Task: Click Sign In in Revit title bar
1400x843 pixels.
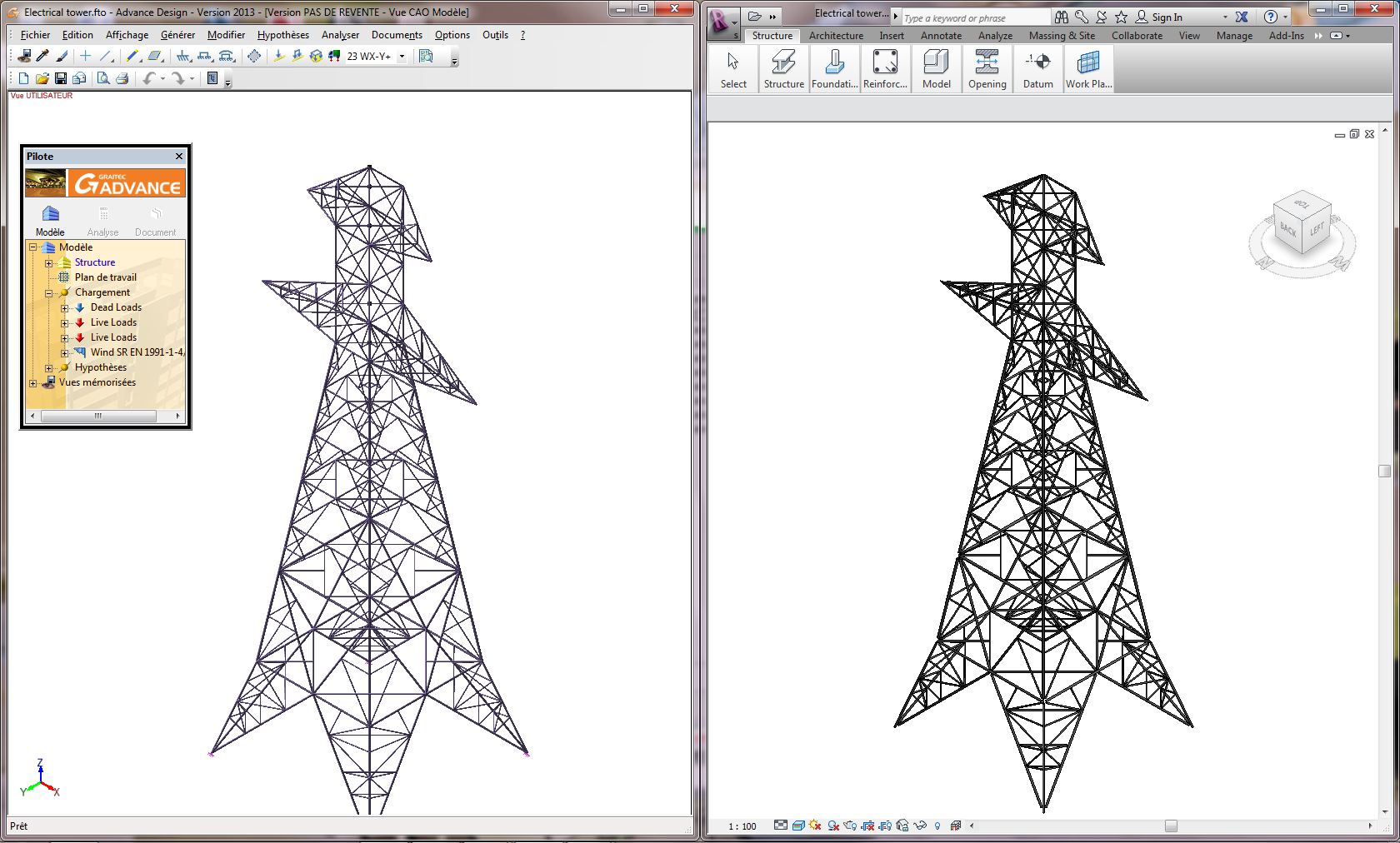Action: pos(1166,17)
